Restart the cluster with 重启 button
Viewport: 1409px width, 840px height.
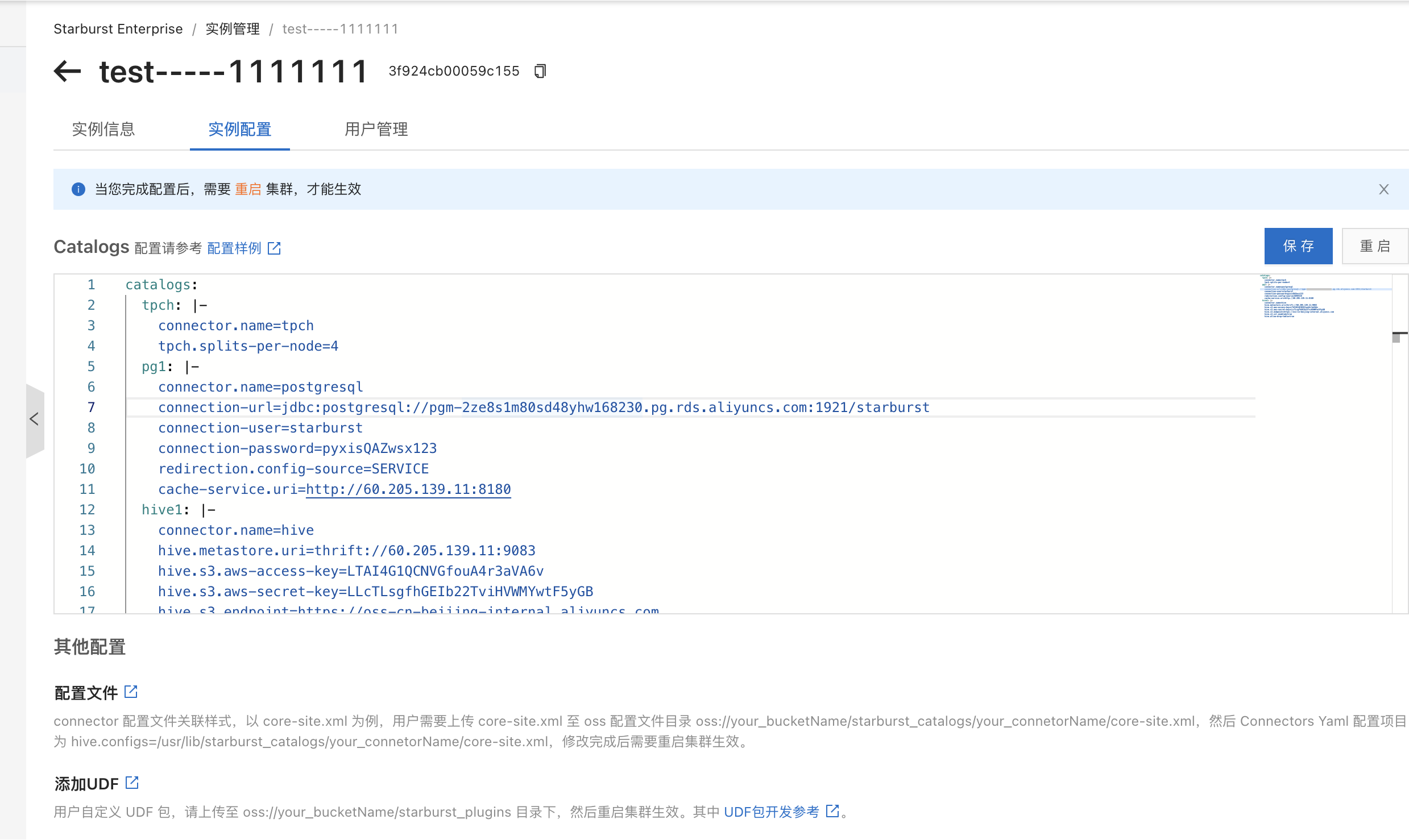tap(1375, 246)
